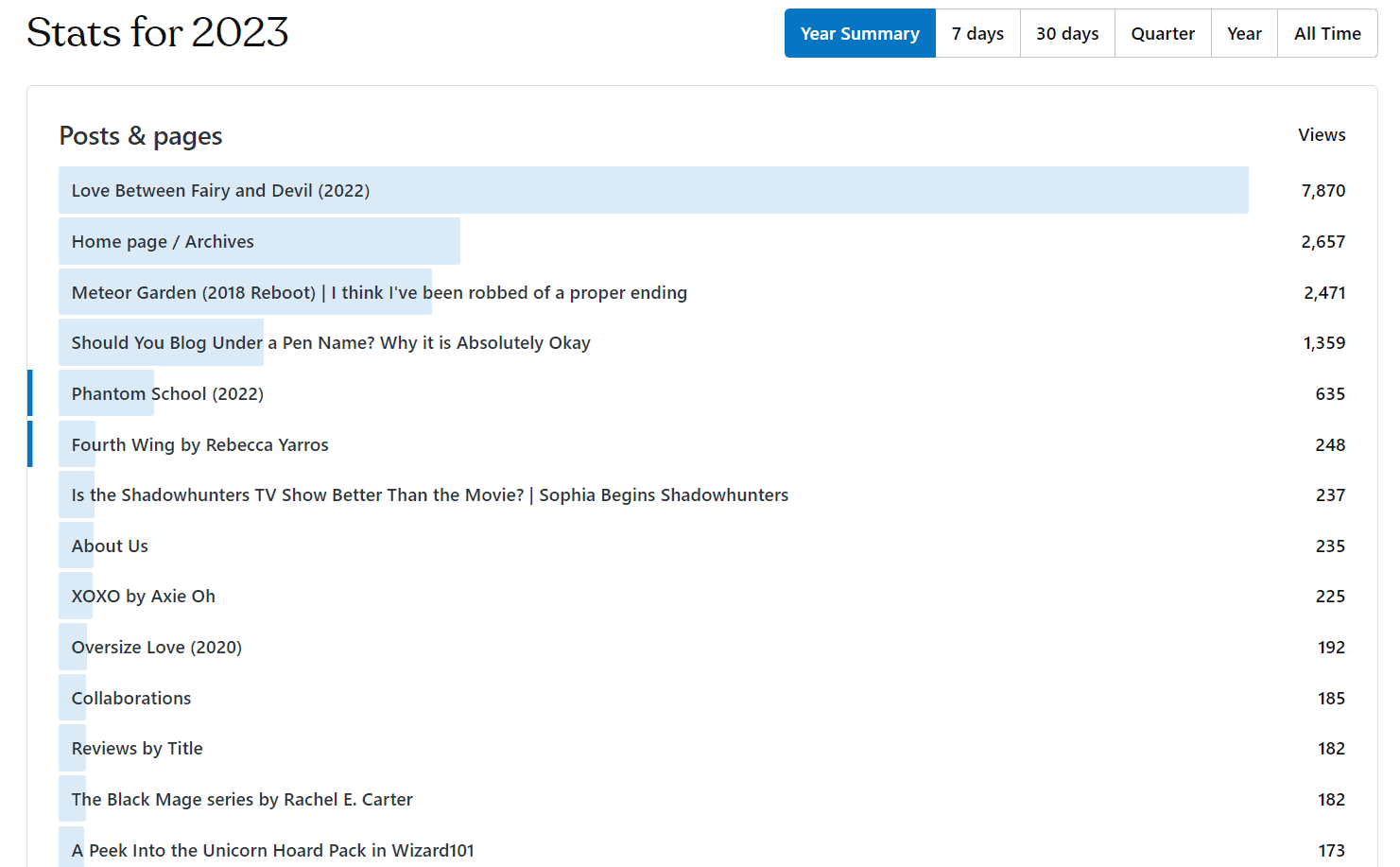Select the Year tab
Image resolution: width=1400 pixels, height=867 pixels.
click(x=1244, y=34)
